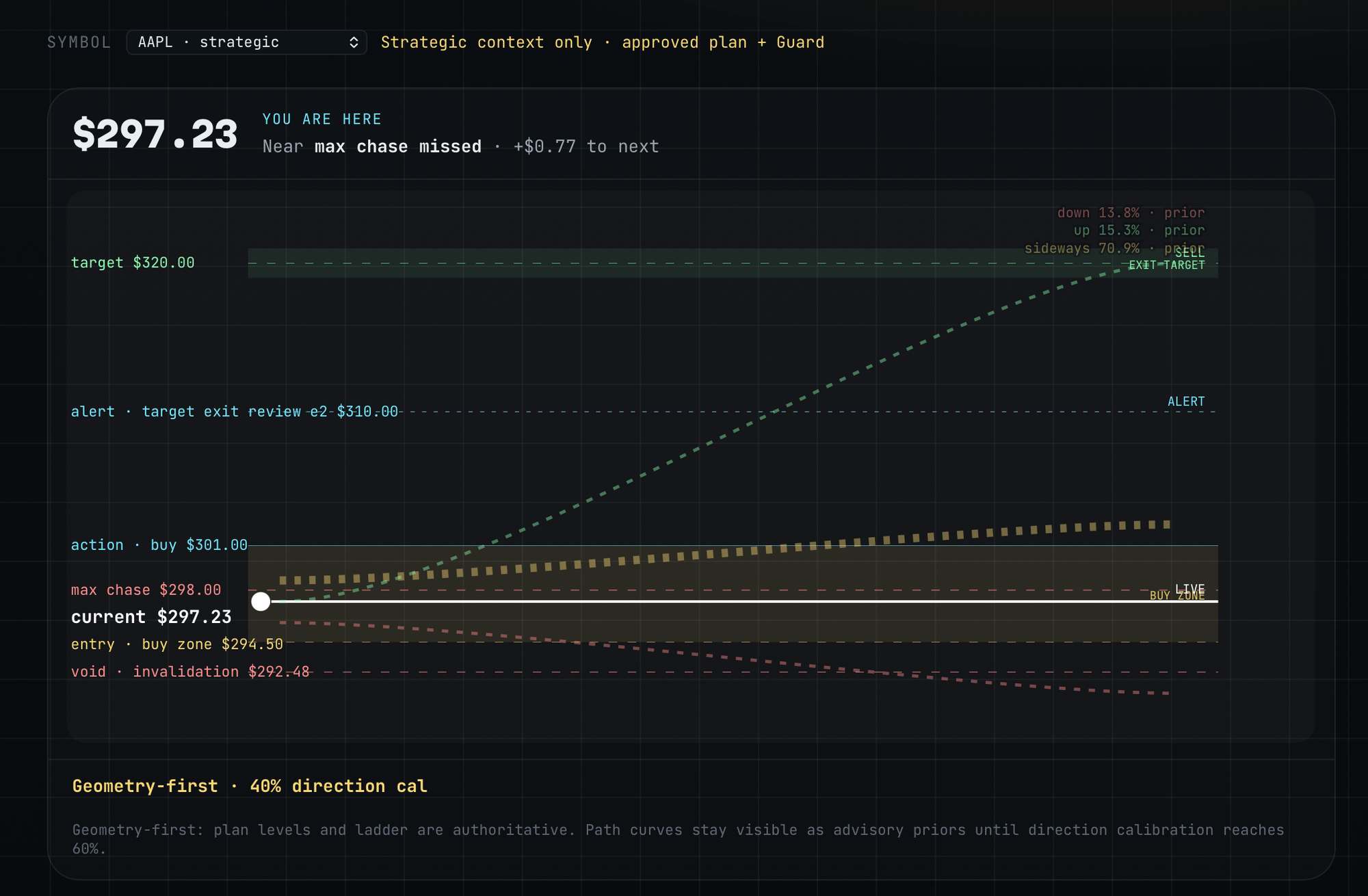This screenshot has height=896, width=1368.
Task: Click 'Geometry-first · 40% direction cal' heading
Action: click(x=250, y=786)
